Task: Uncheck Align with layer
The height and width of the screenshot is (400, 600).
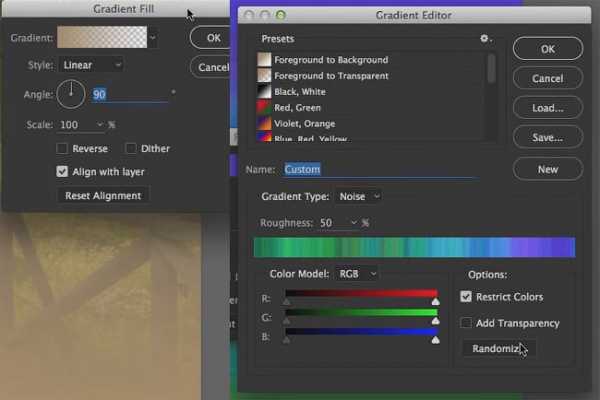Action: [x=63, y=172]
